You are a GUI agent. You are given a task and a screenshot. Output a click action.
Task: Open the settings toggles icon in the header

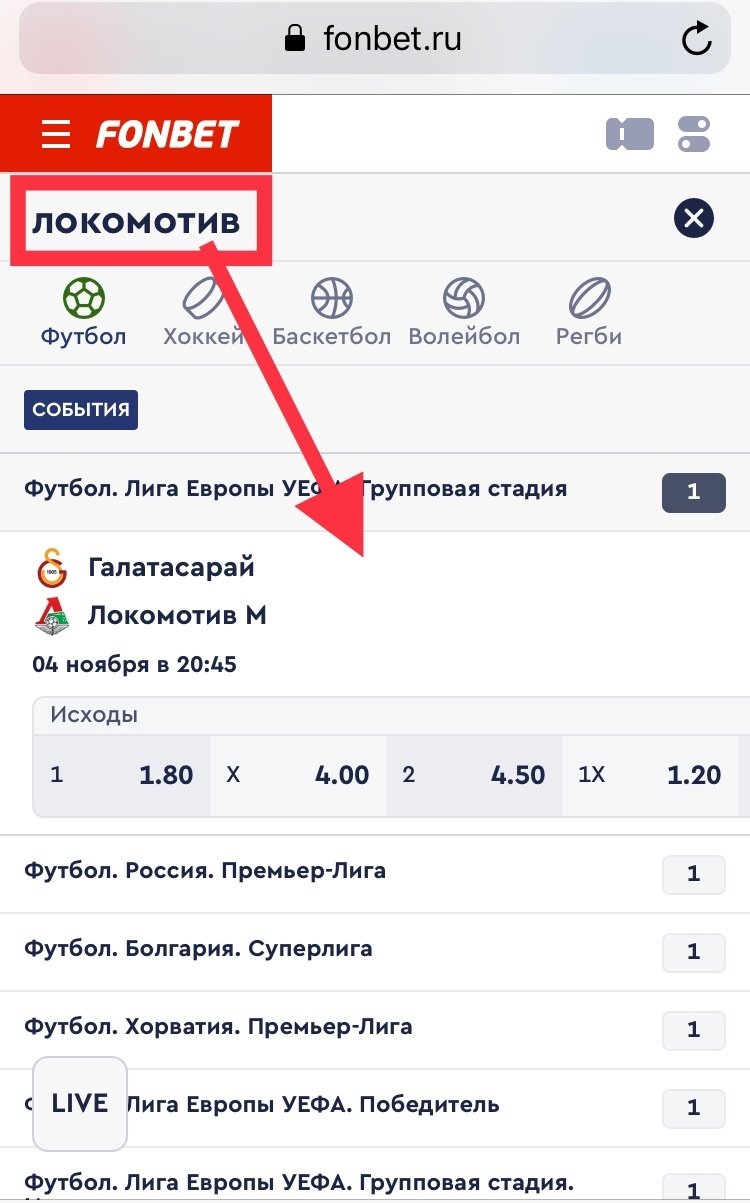click(693, 134)
